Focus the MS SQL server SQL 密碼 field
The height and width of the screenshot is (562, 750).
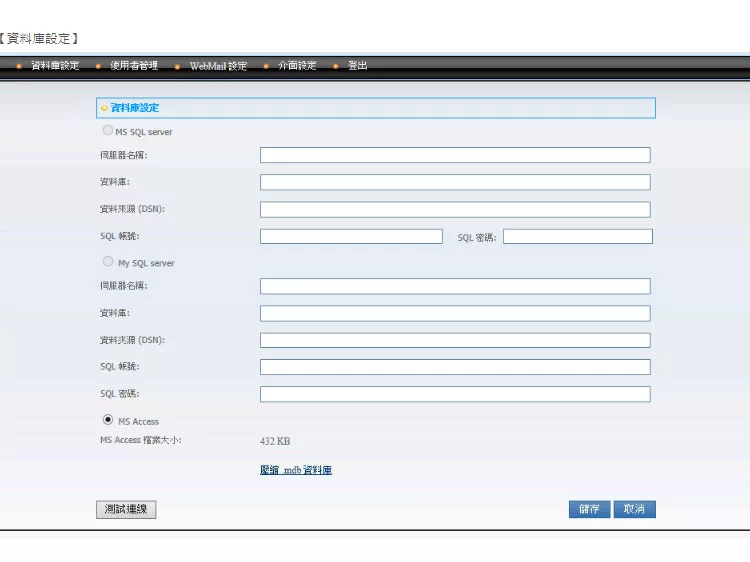(x=577, y=237)
